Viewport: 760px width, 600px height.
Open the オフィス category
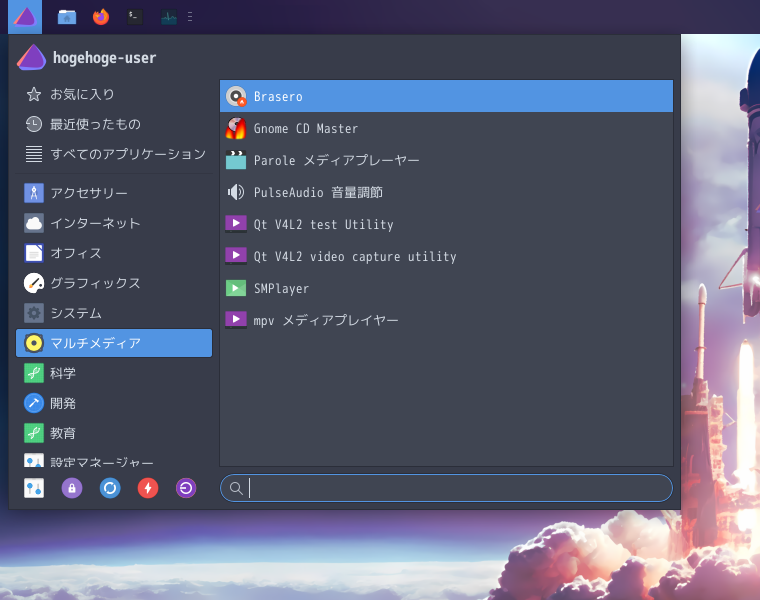[x=114, y=253]
